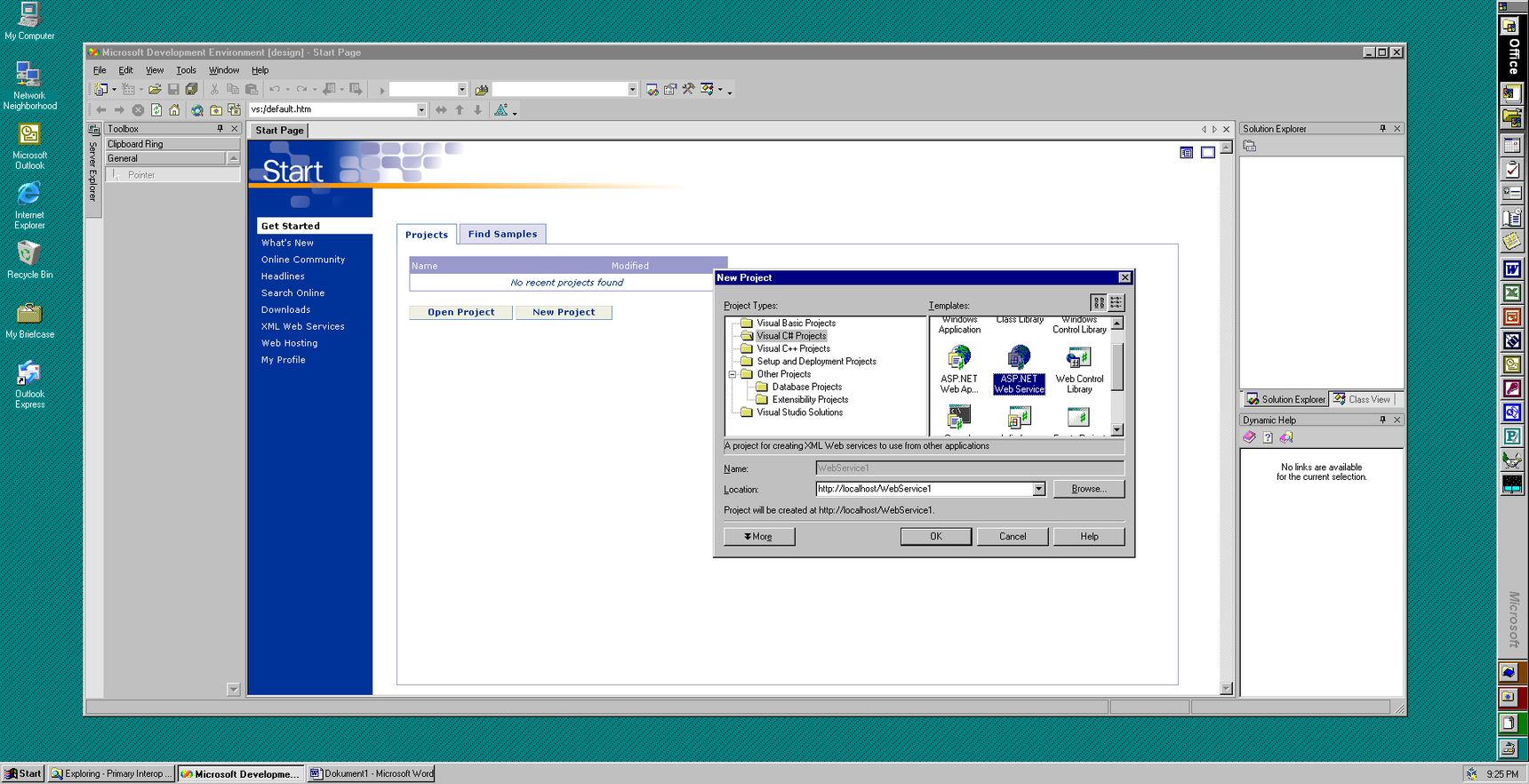This screenshot has height=784, width=1529.
Task: Click the Find in Files binoculars icon
Action: click(482, 89)
